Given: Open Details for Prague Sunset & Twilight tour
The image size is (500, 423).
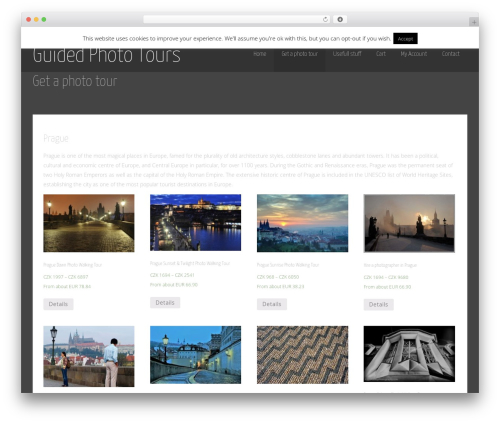Looking at the screenshot, I should pyautogui.click(x=165, y=303).
